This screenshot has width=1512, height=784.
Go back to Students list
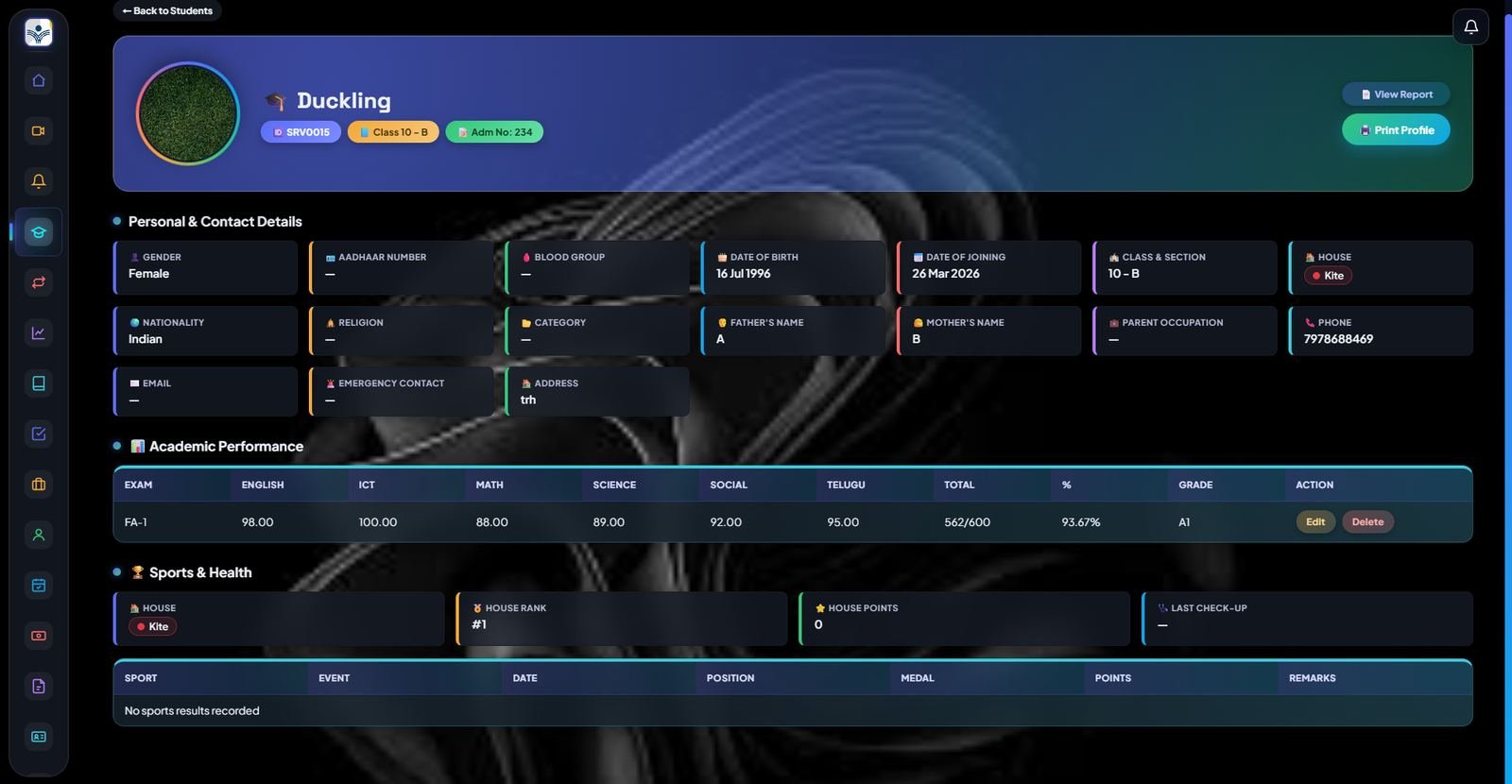pos(167,10)
